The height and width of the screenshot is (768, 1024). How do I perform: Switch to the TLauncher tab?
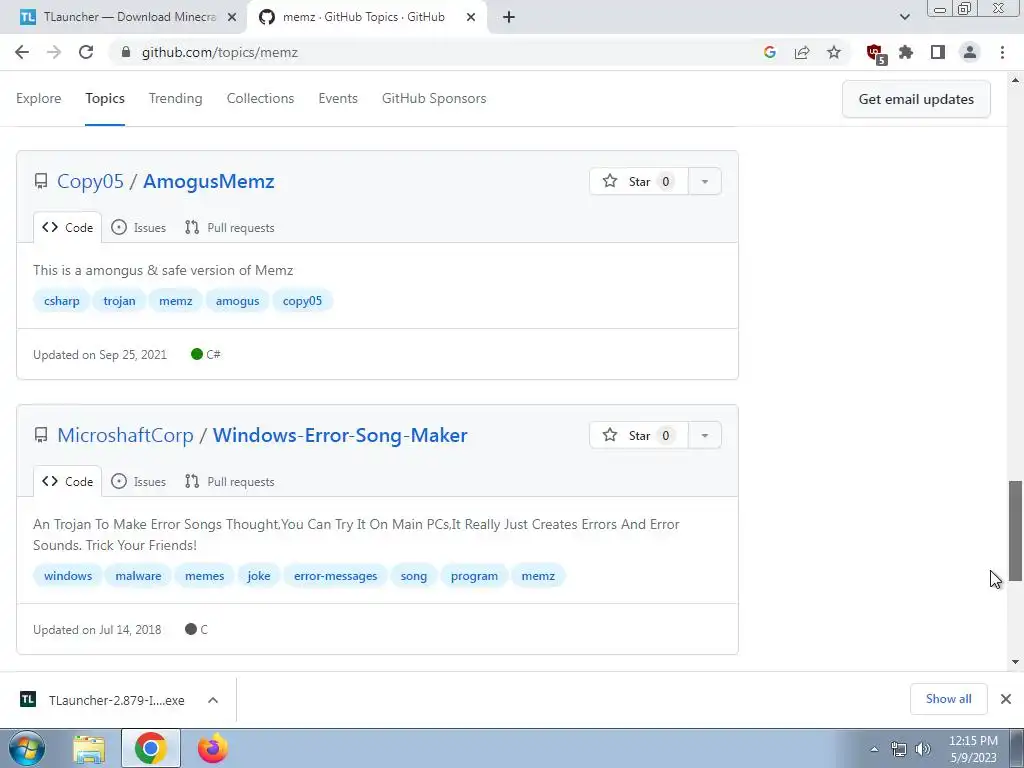123,17
